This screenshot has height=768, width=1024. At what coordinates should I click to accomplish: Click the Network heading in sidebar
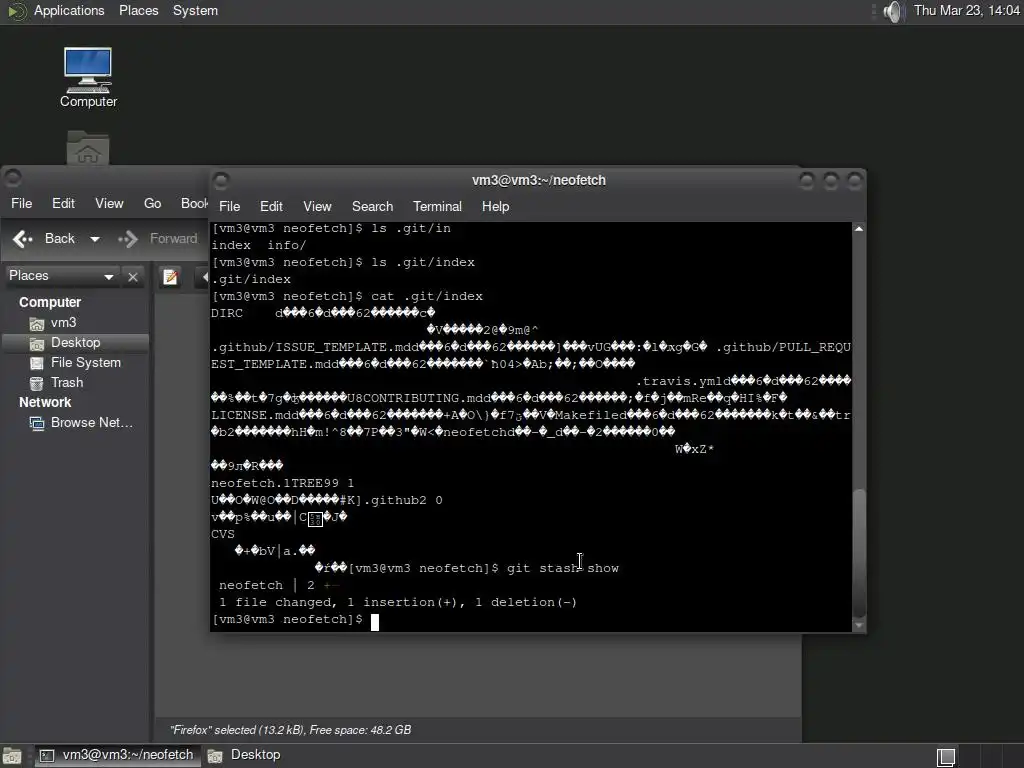[45, 403]
